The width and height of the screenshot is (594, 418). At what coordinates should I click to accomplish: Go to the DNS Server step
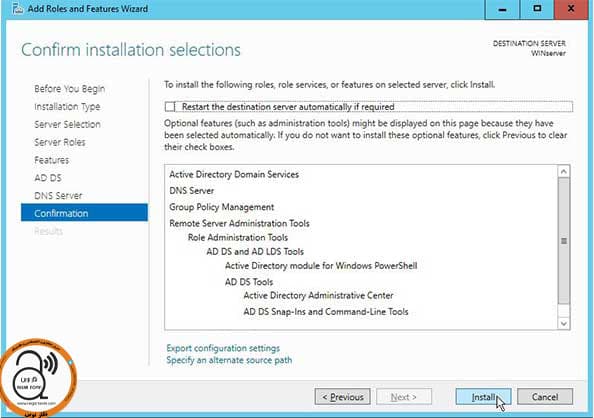pyautogui.click(x=58, y=196)
